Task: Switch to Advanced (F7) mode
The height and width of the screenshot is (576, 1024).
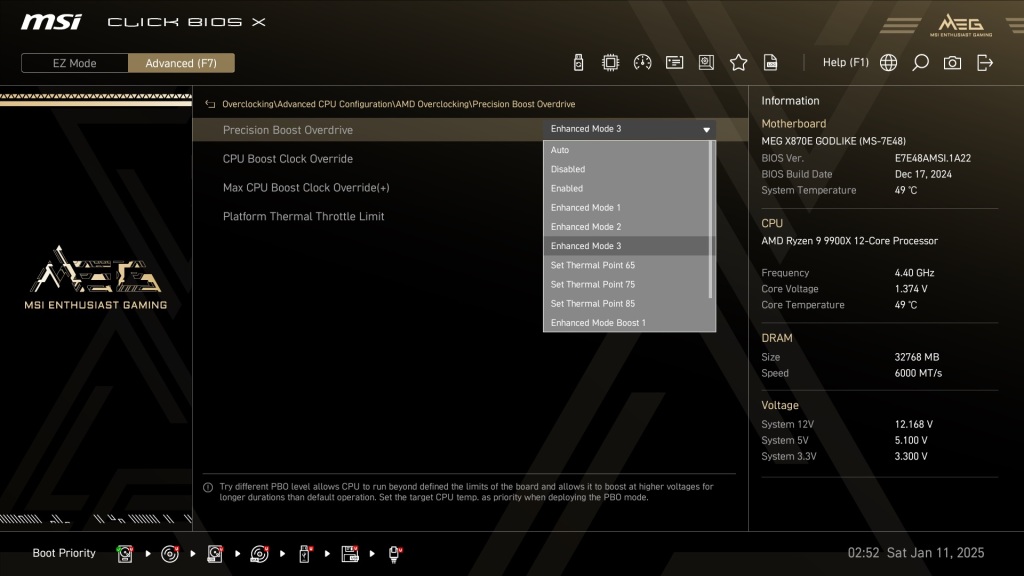Action: coord(181,63)
